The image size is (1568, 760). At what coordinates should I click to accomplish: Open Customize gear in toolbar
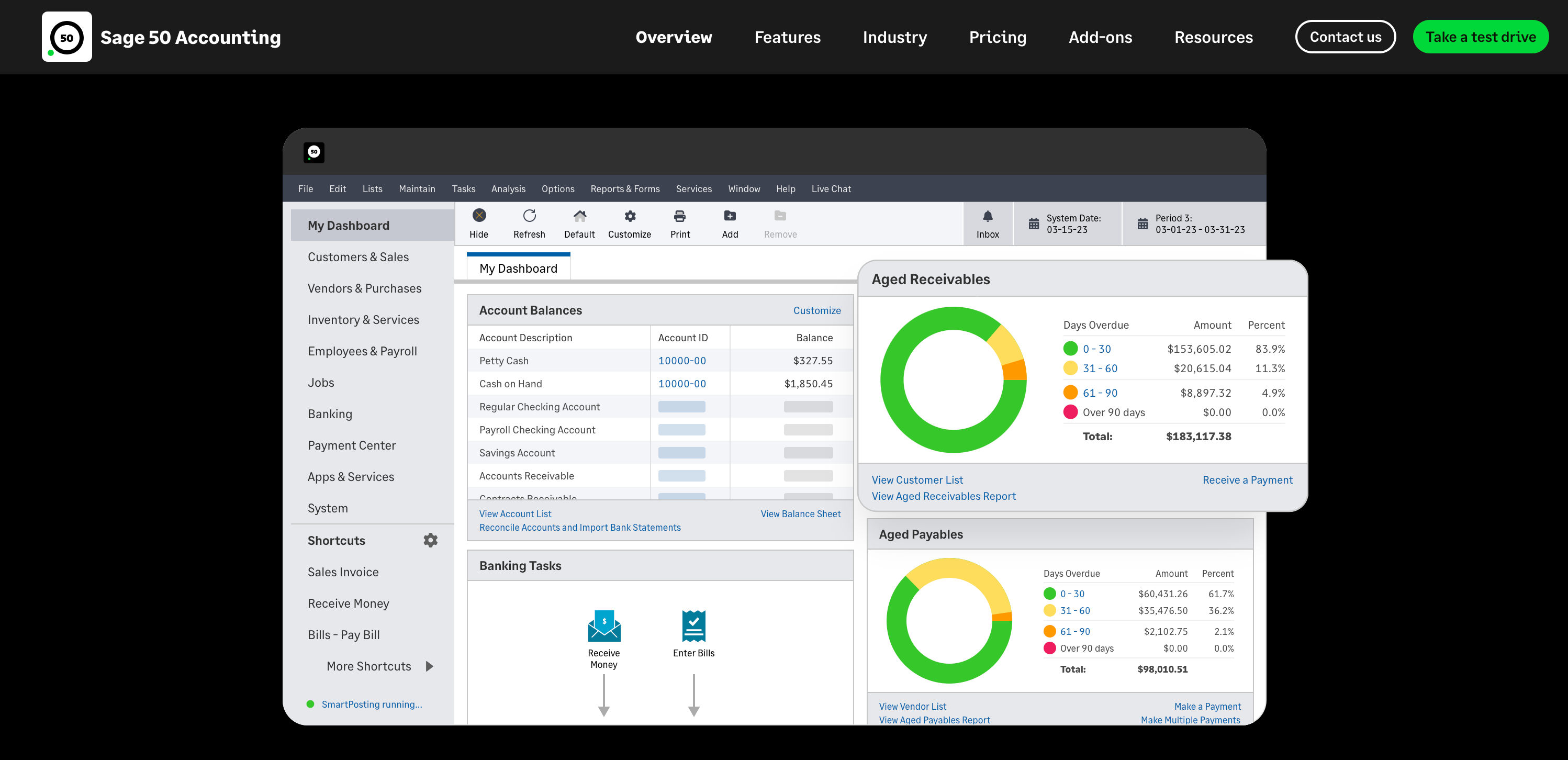[630, 216]
